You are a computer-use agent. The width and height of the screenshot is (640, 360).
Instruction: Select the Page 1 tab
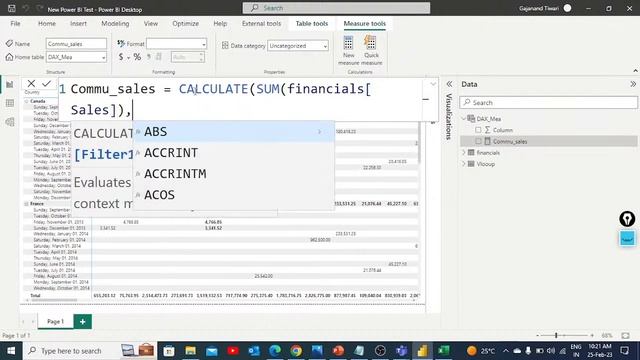[56, 322]
